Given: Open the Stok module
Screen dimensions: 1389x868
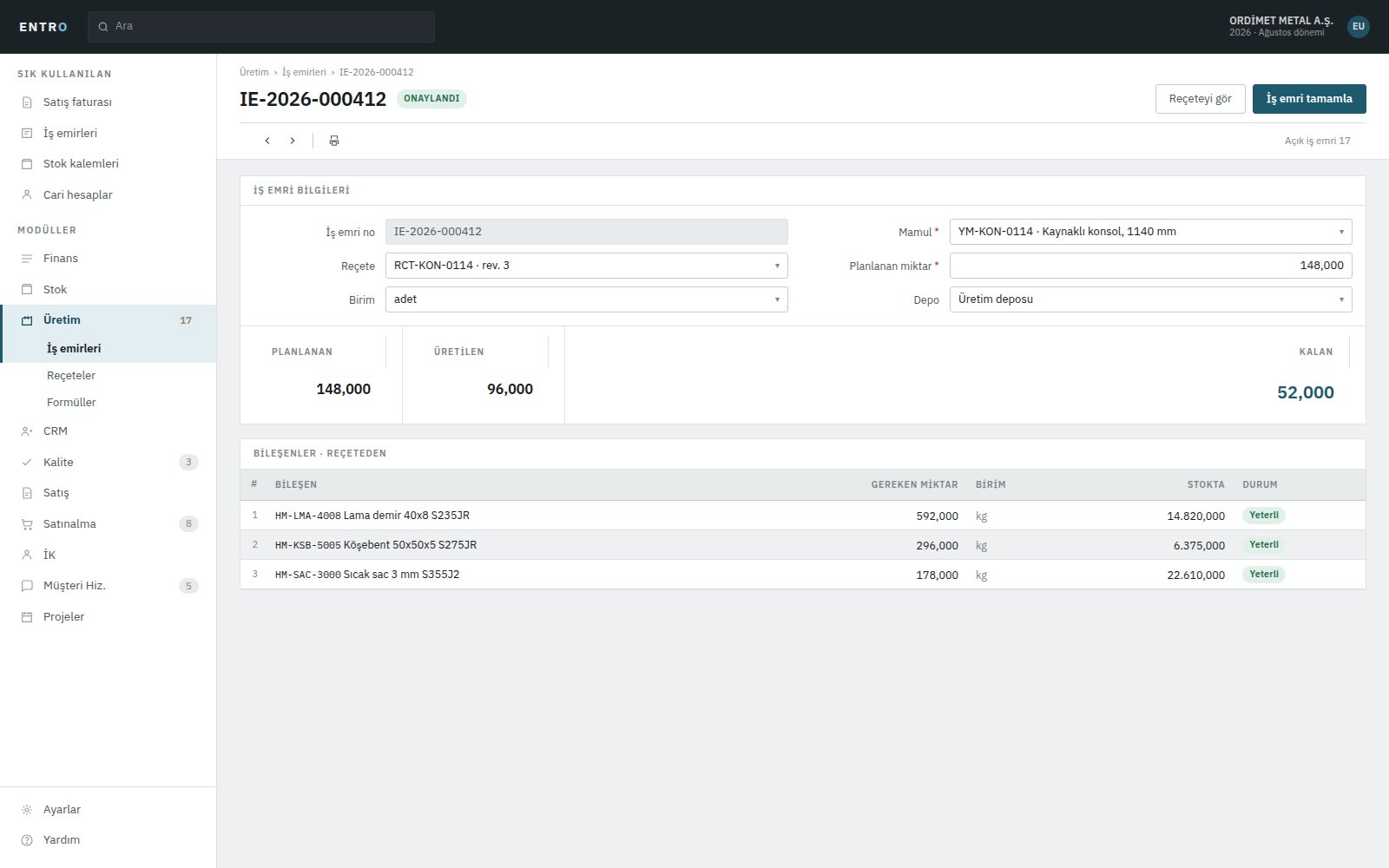Looking at the screenshot, I should pyautogui.click(x=109, y=289).
